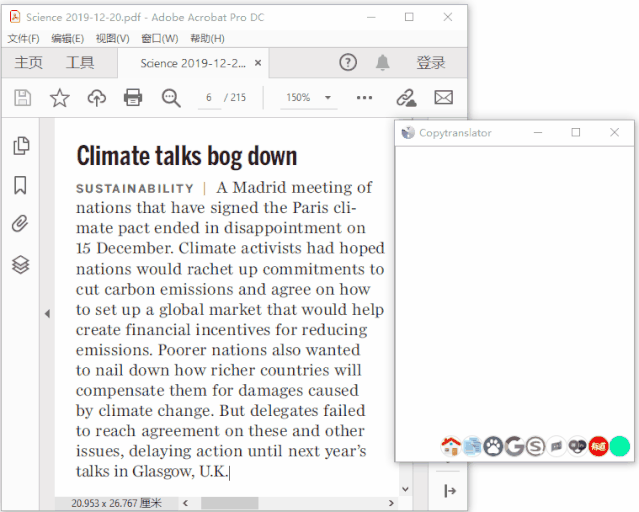Collapse the left navigation pane arrow
The height and width of the screenshot is (512, 639).
[47, 313]
